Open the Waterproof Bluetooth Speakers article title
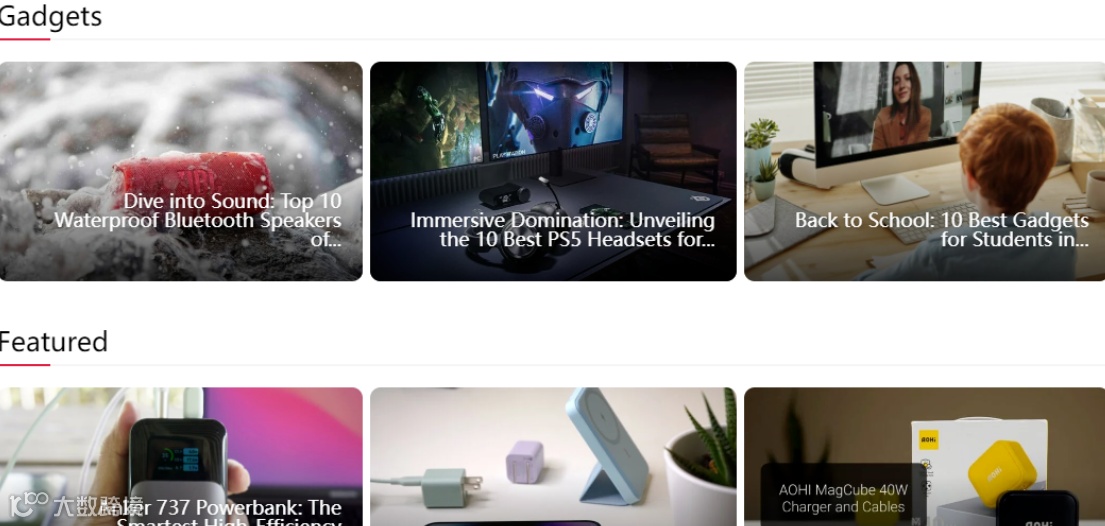Viewport: 1105px width, 526px height. (197, 220)
